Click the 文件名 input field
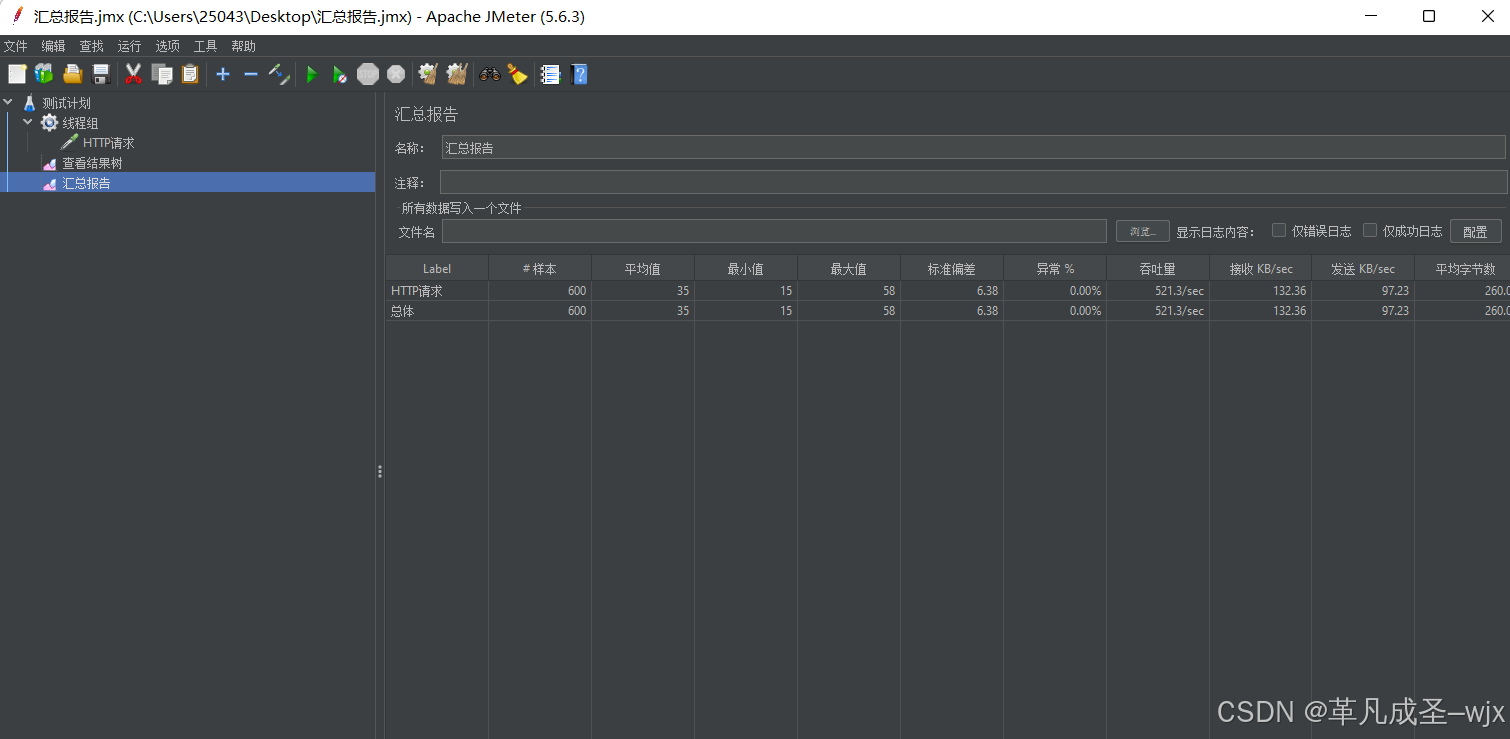This screenshot has width=1510, height=739. 774,231
